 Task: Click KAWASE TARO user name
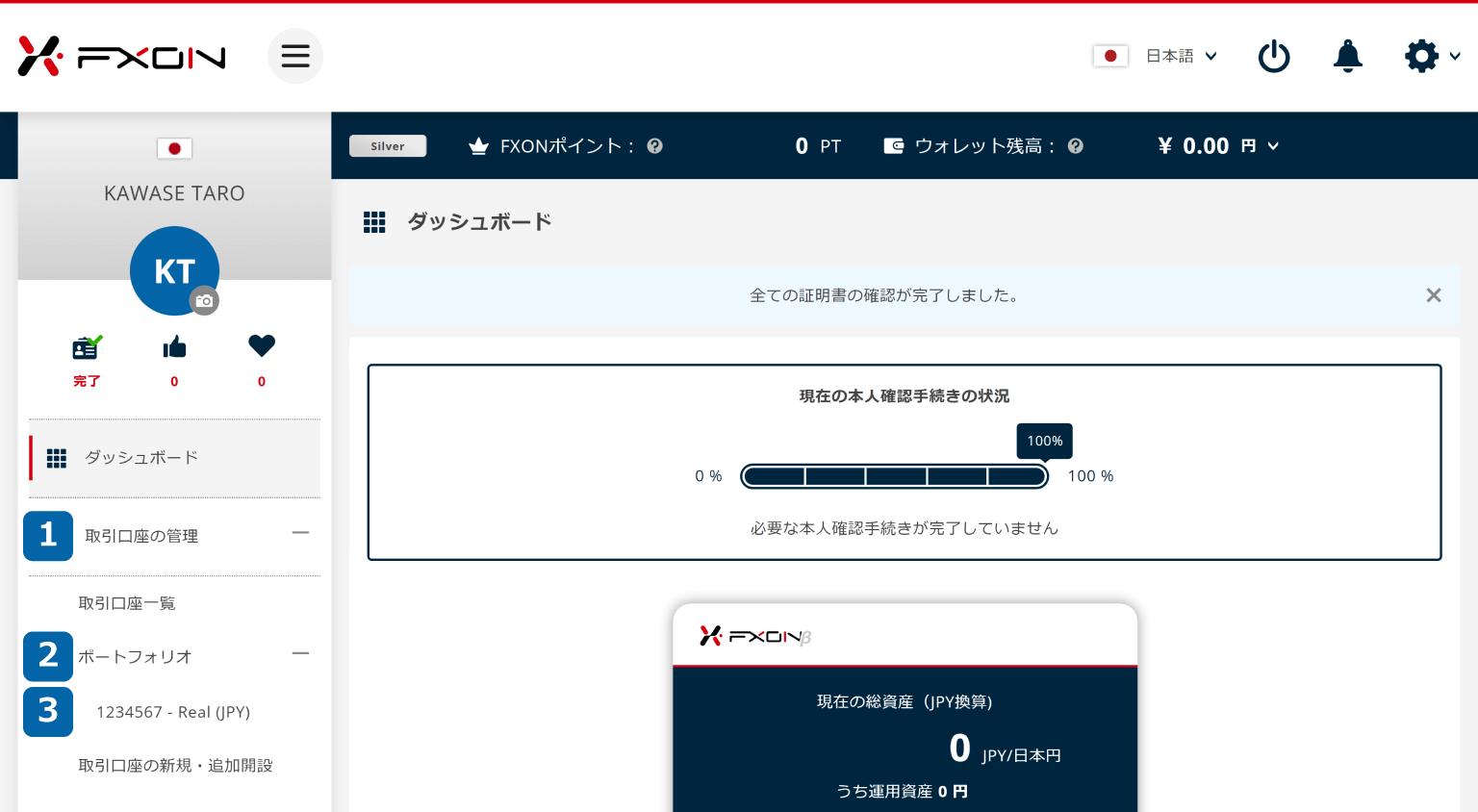(x=174, y=193)
